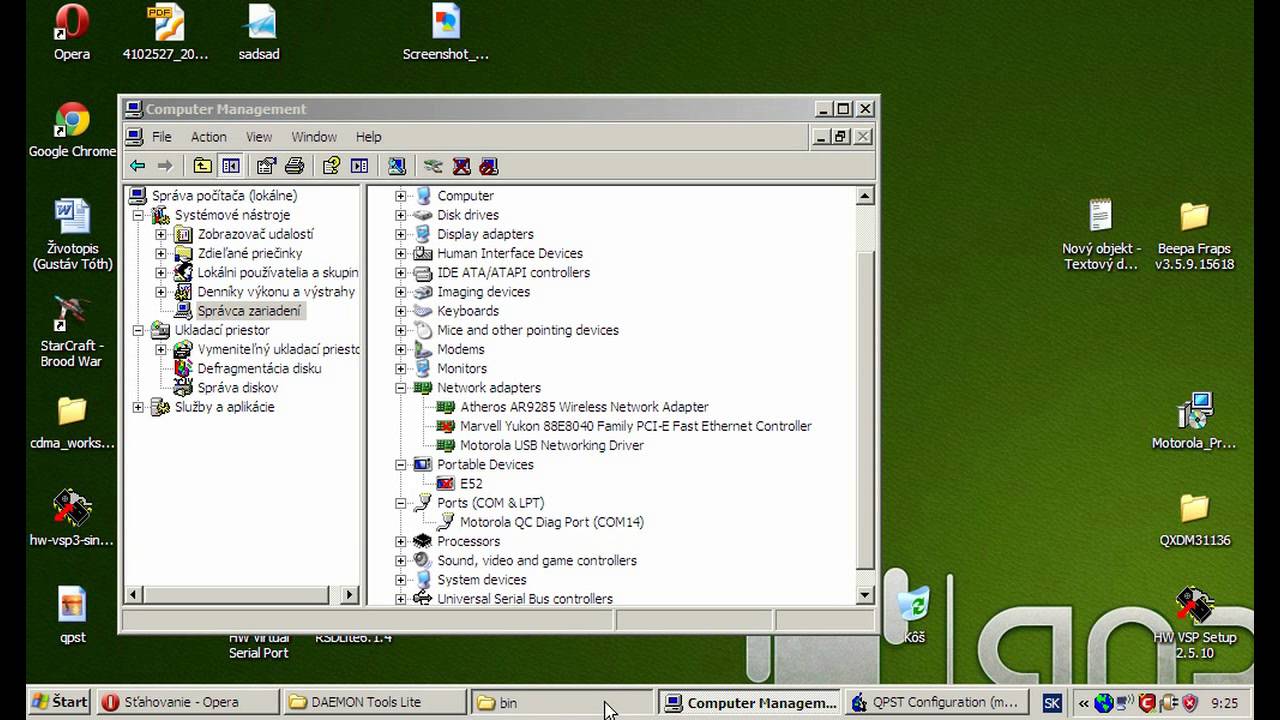The width and height of the screenshot is (1280, 720).
Task: Select the StarCraft Brood War desktop icon
Action: click(x=71, y=332)
